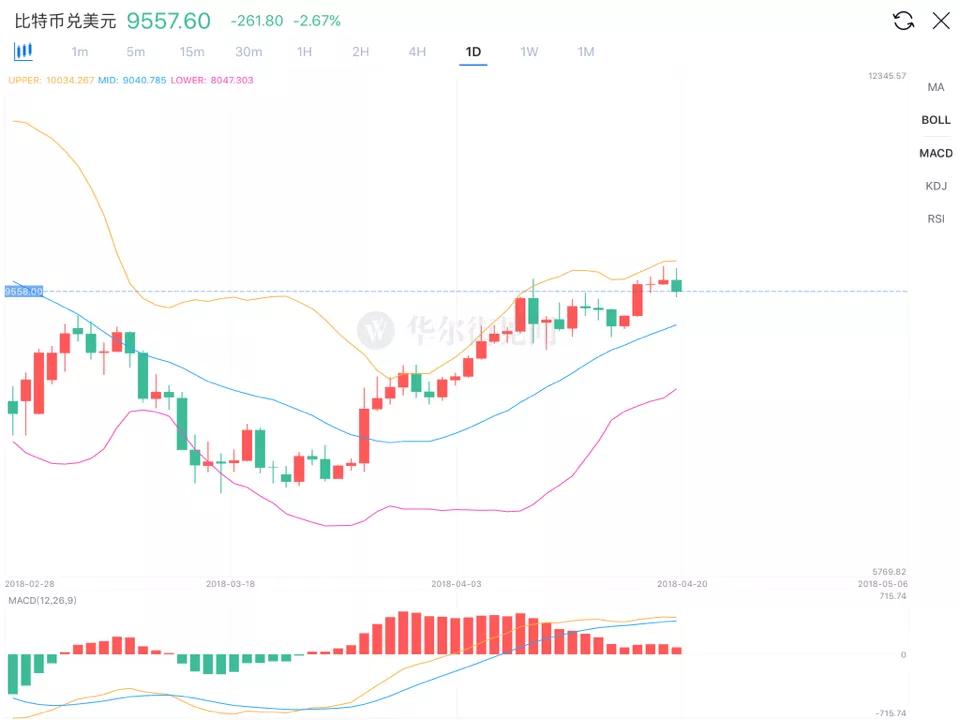Enable the RSI indicator
960x720 pixels.
click(x=936, y=219)
